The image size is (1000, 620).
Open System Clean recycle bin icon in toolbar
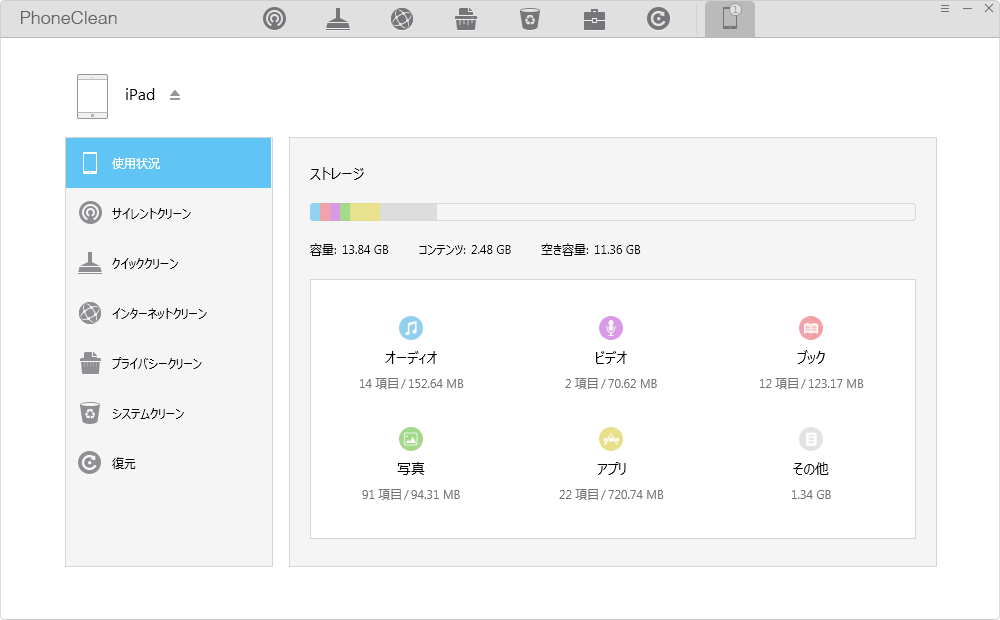click(x=530, y=18)
